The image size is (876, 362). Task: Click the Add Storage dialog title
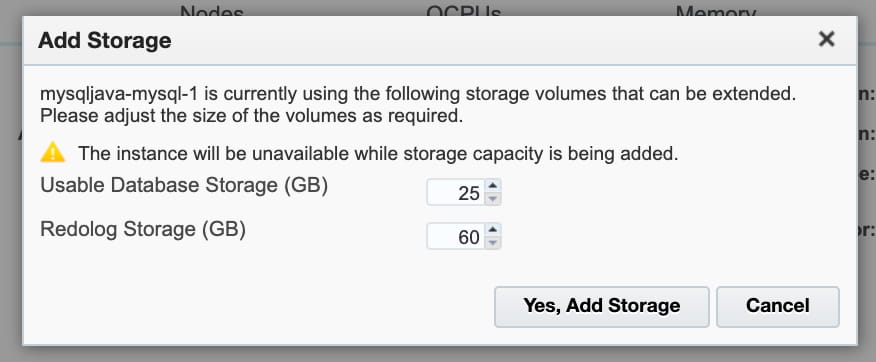click(x=104, y=41)
